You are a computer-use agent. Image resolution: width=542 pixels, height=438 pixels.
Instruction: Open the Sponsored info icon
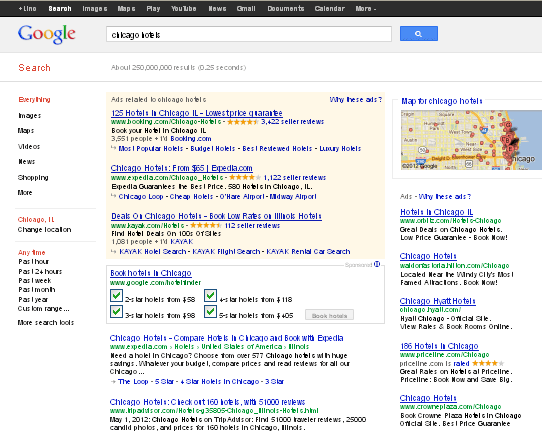point(377,264)
